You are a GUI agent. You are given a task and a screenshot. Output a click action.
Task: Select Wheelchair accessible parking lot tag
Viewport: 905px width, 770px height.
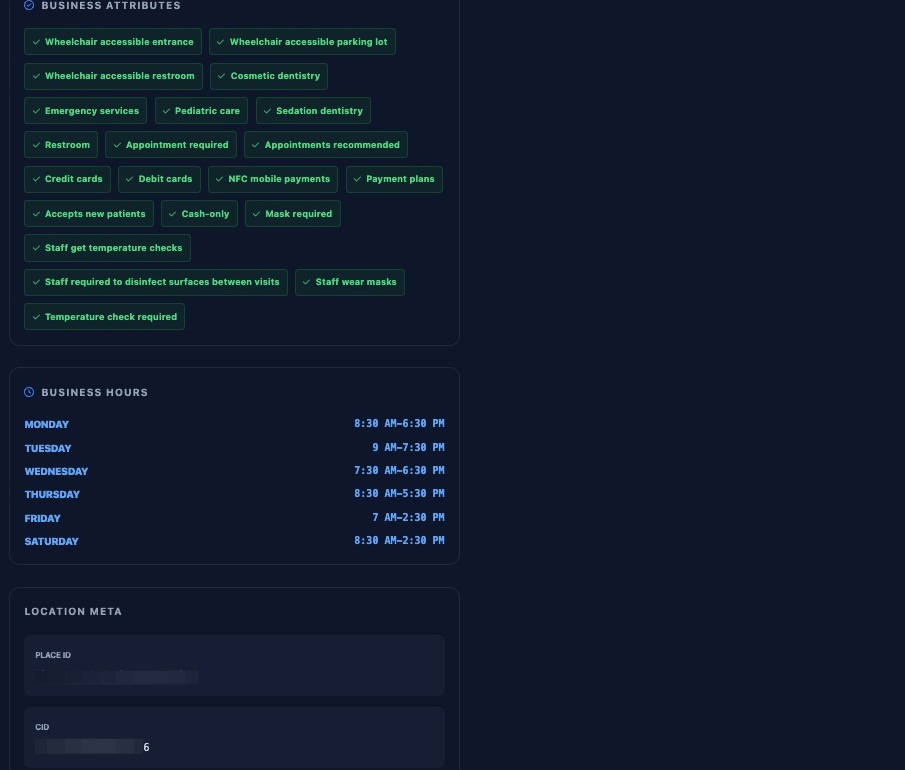tap(302, 42)
